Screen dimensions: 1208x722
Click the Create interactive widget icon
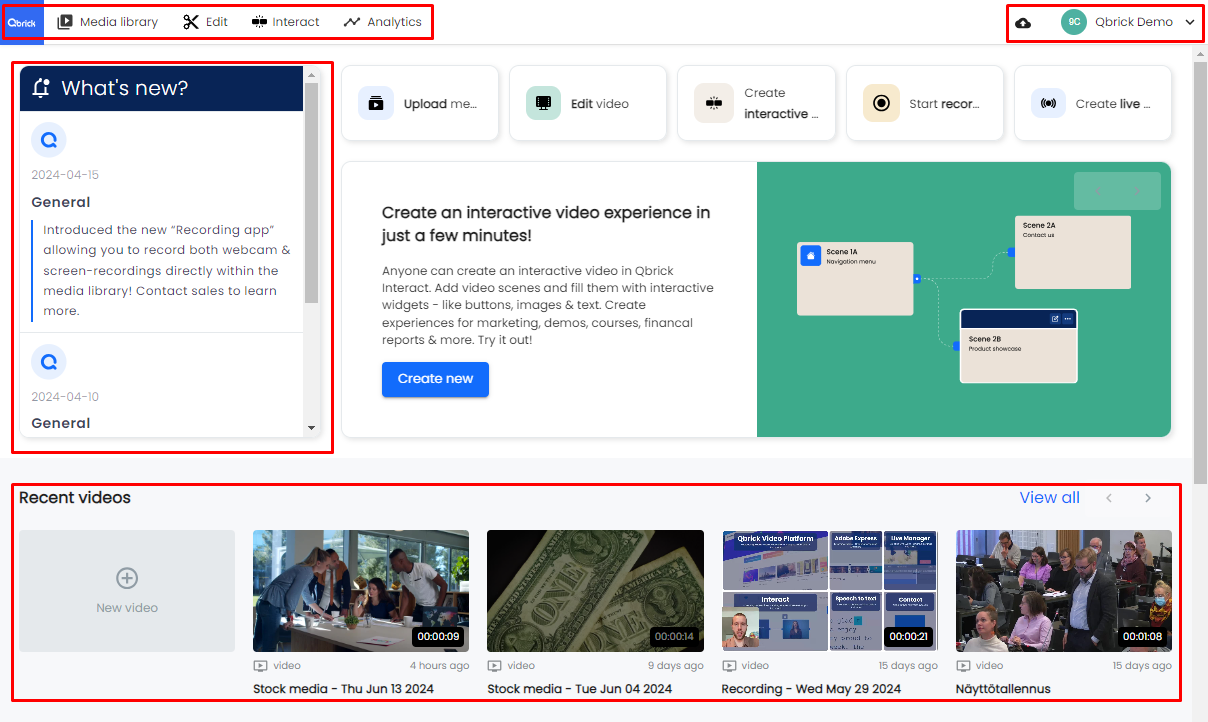coord(713,103)
